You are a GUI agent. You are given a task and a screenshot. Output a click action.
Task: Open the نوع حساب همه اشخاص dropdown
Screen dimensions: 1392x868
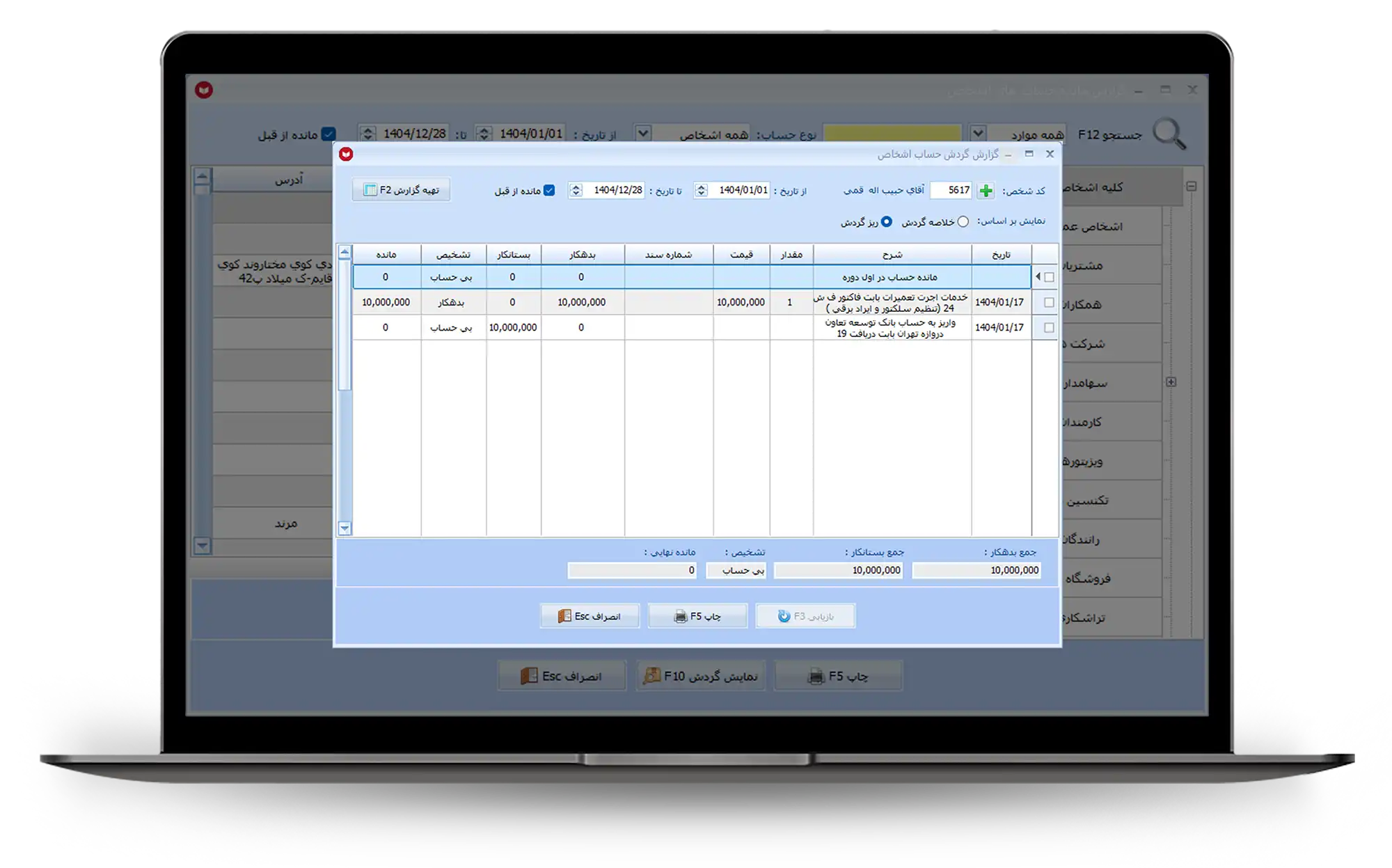coord(643,133)
